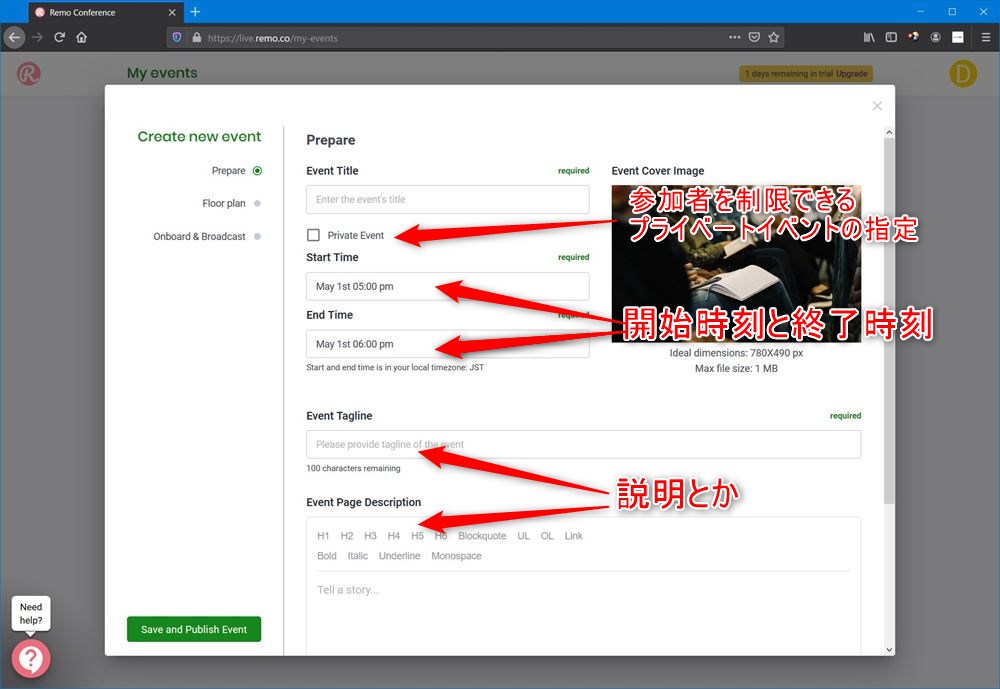The image size is (1000, 689).
Task: Reload the page with the refresh icon
Action: (x=59, y=38)
